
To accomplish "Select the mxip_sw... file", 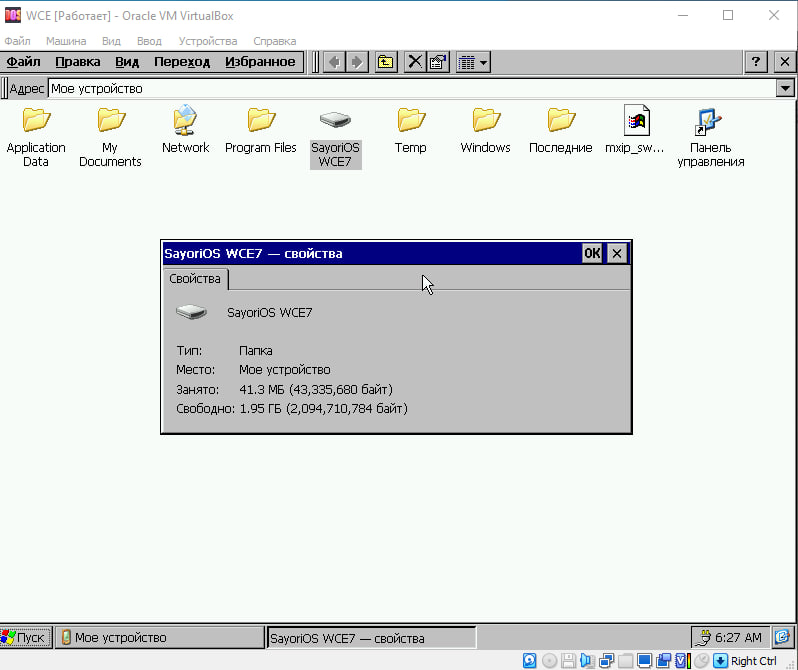I will pos(635,130).
